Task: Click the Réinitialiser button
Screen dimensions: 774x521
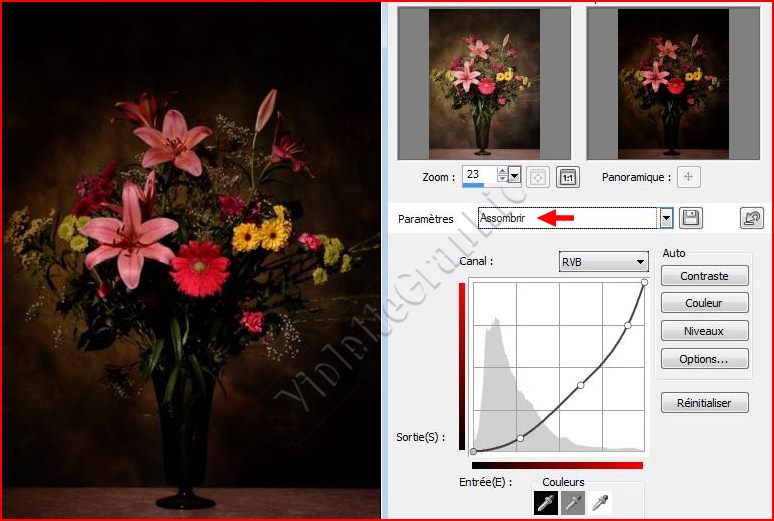Action: point(704,403)
